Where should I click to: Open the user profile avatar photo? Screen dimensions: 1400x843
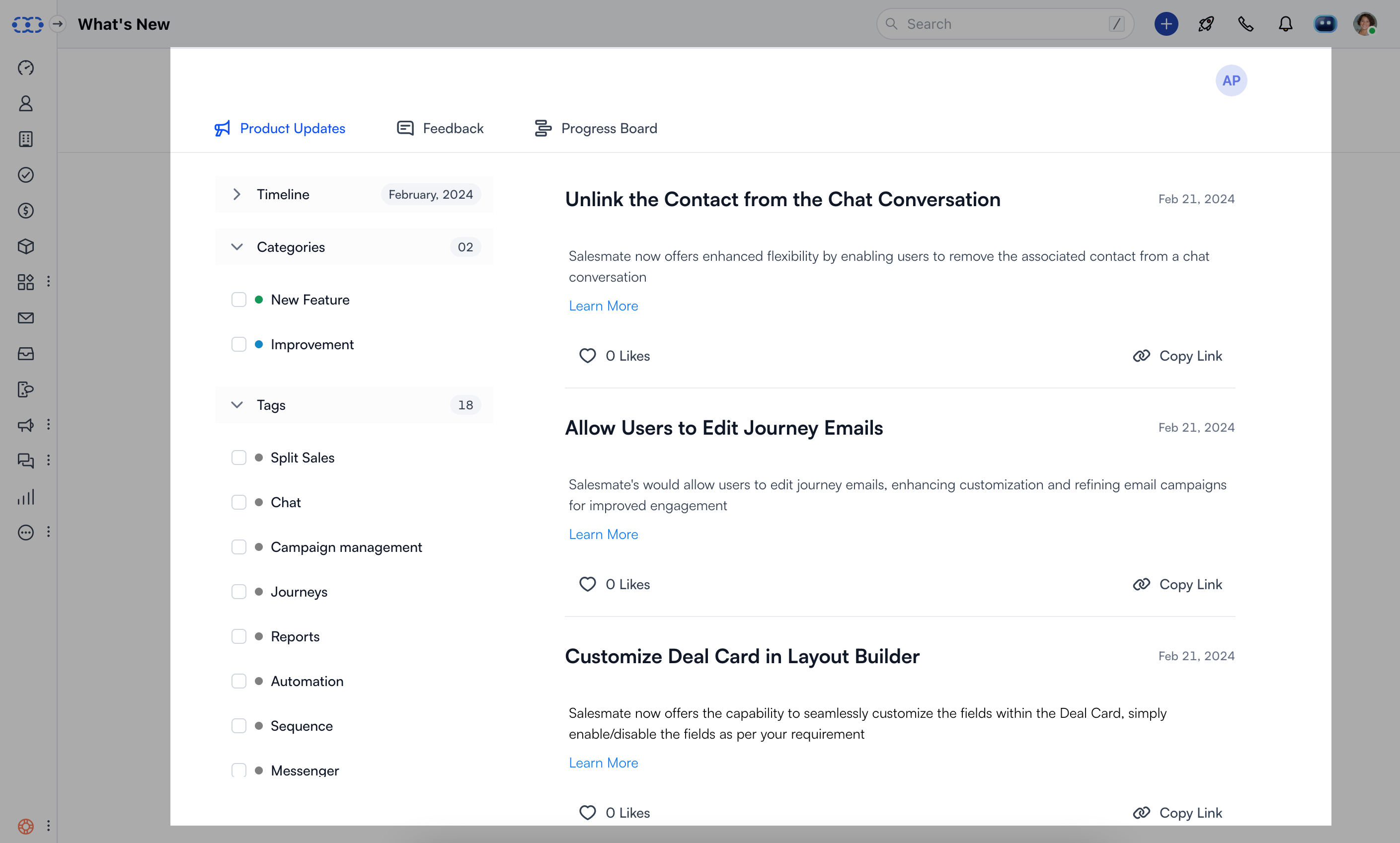pyautogui.click(x=1365, y=24)
